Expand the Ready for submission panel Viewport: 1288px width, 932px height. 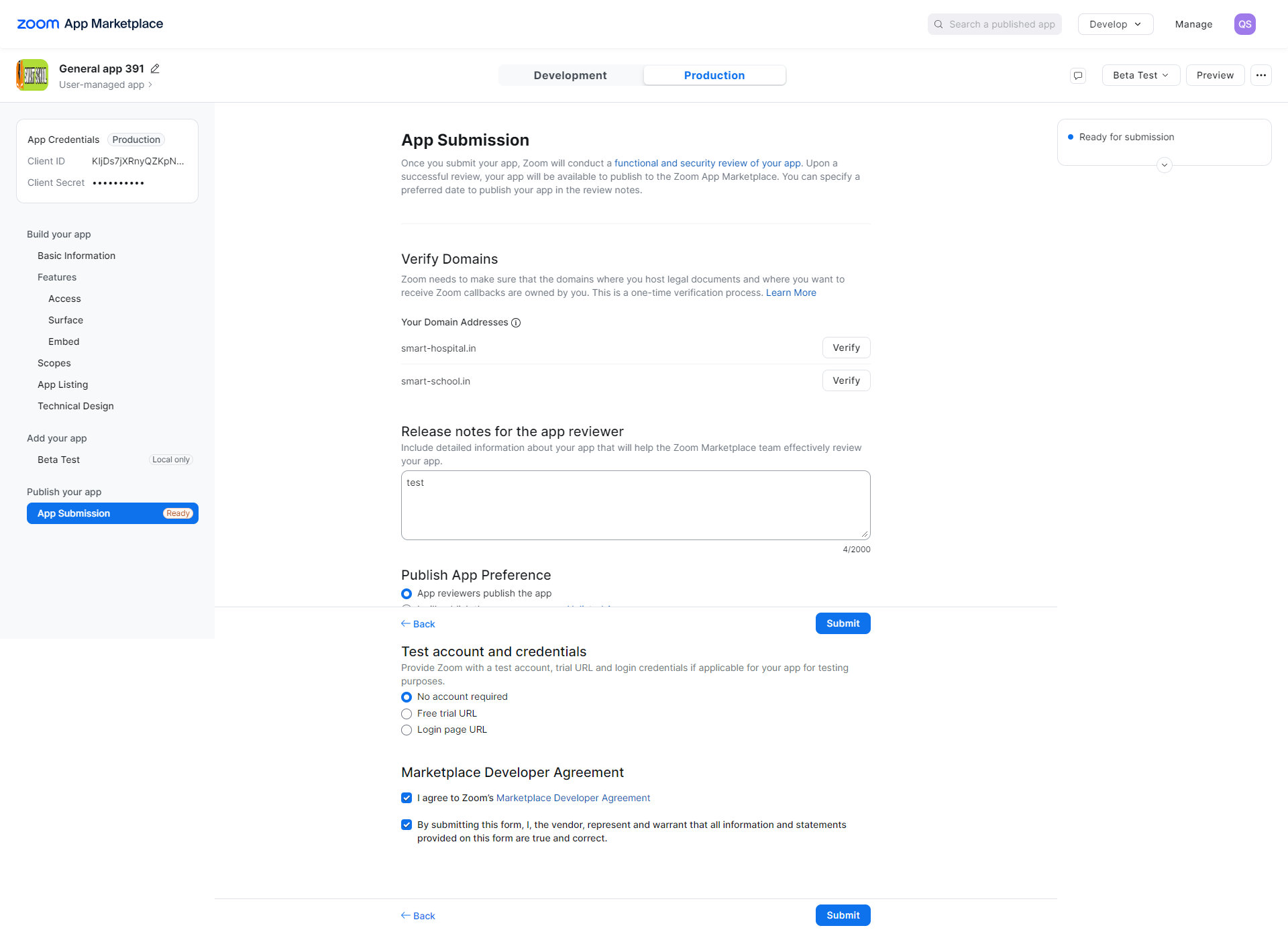pyautogui.click(x=1165, y=165)
